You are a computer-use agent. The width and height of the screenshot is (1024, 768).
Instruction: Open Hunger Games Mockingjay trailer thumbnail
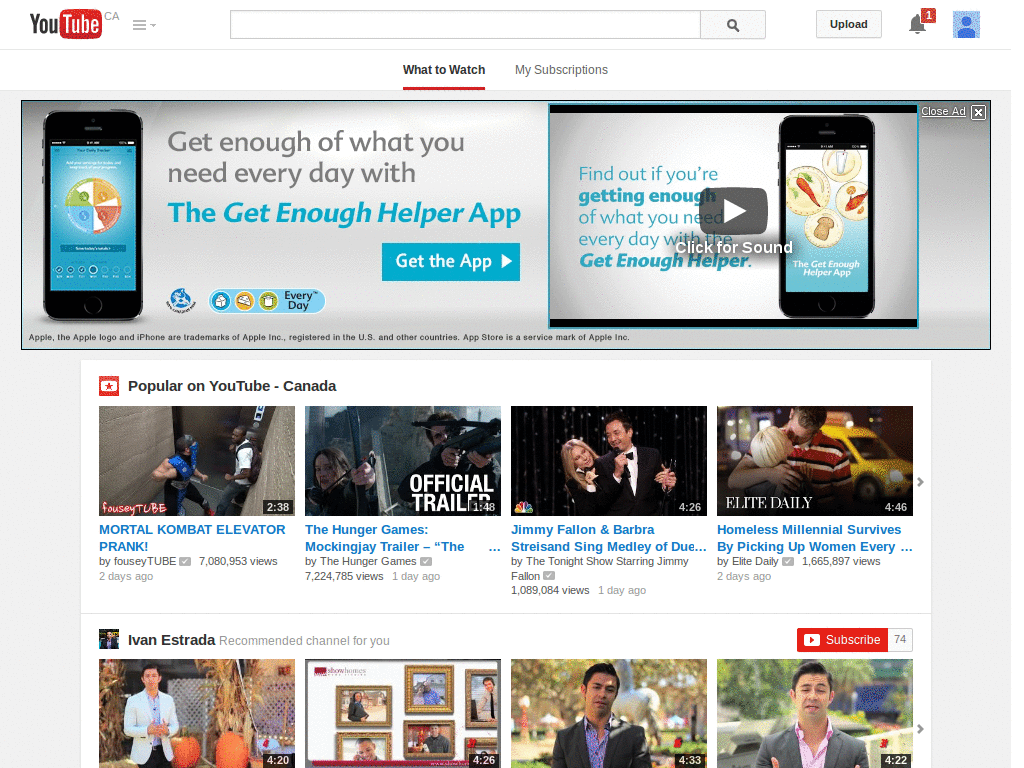tap(403, 460)
